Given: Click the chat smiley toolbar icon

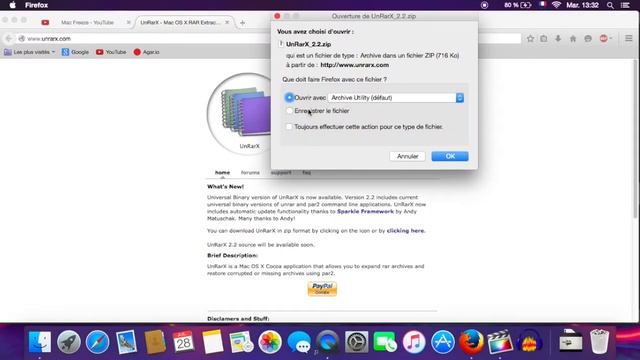Looking at the screenshot, I should point(588,38).
